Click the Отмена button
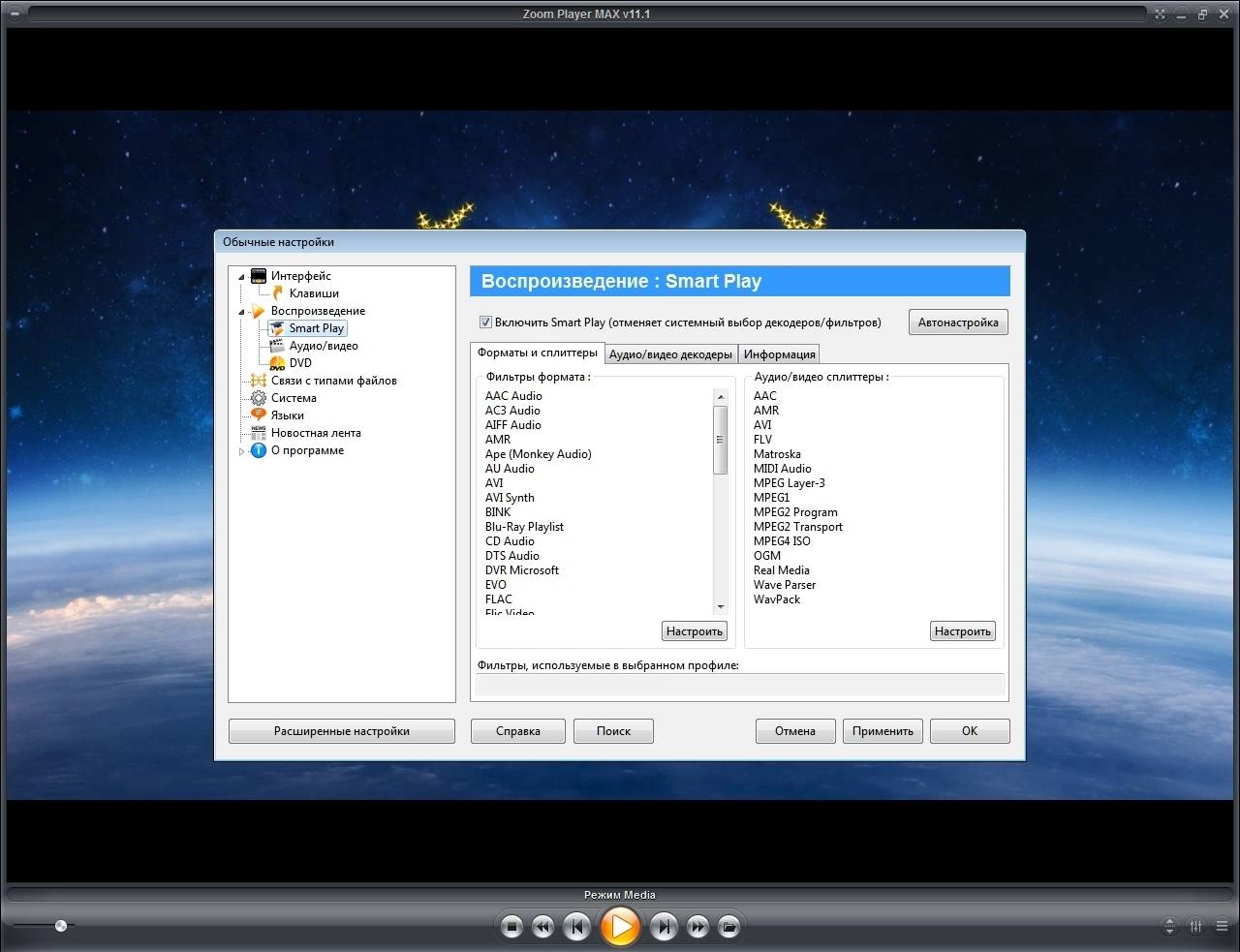Image resolution: width=1240 pixels, height=952 pixels. coord(795,731)
